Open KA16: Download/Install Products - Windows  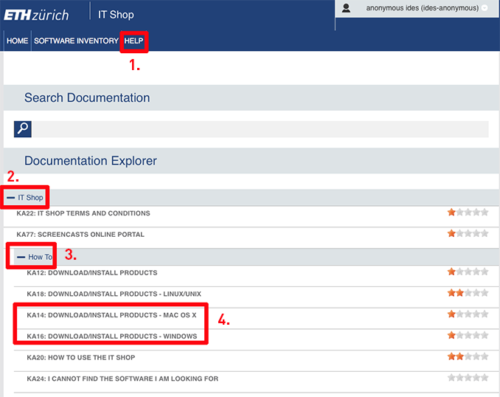pos(112,336)
